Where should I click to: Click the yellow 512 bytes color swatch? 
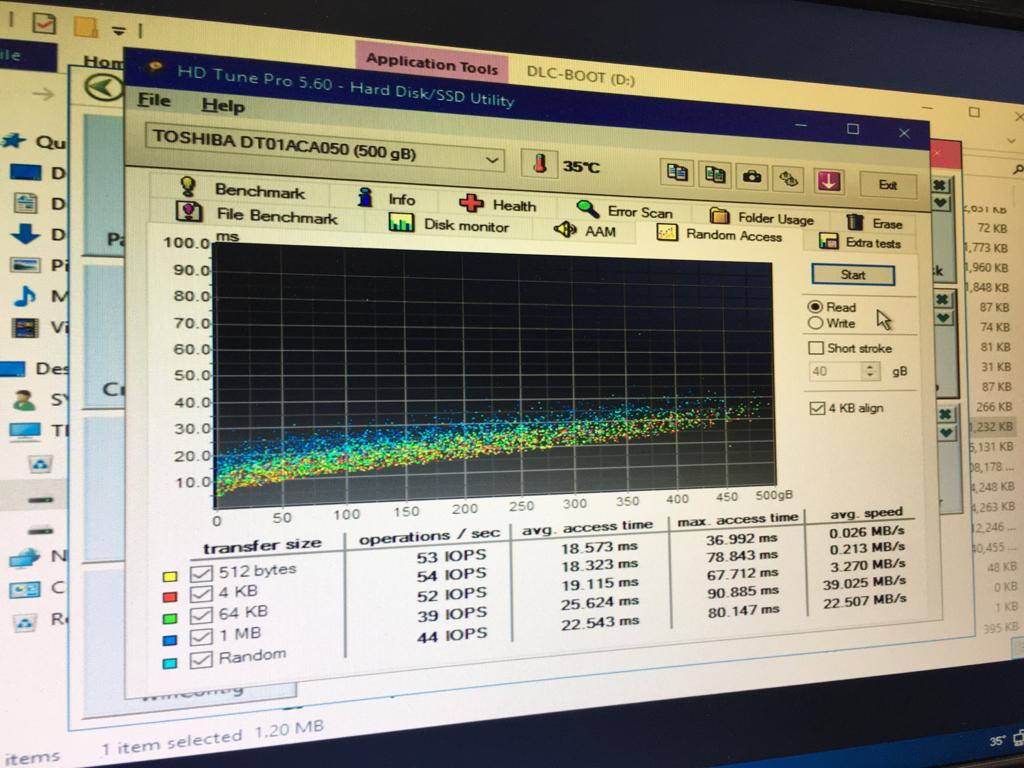tap(170, 577)
